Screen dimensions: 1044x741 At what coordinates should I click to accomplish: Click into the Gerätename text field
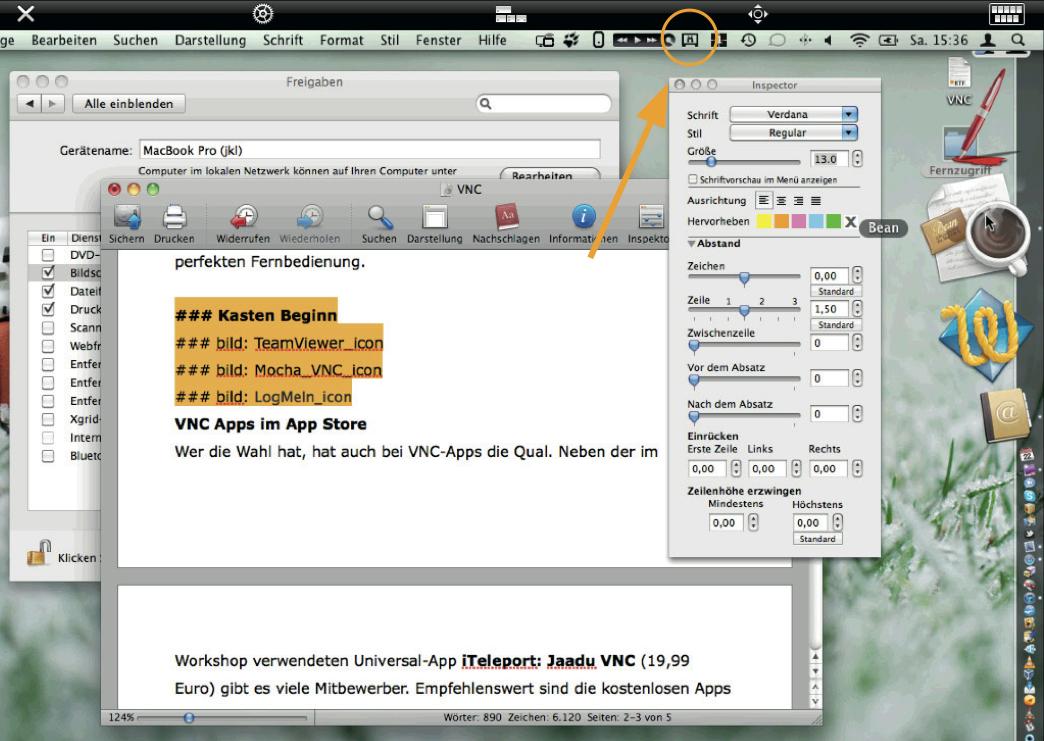pos(370,150)
